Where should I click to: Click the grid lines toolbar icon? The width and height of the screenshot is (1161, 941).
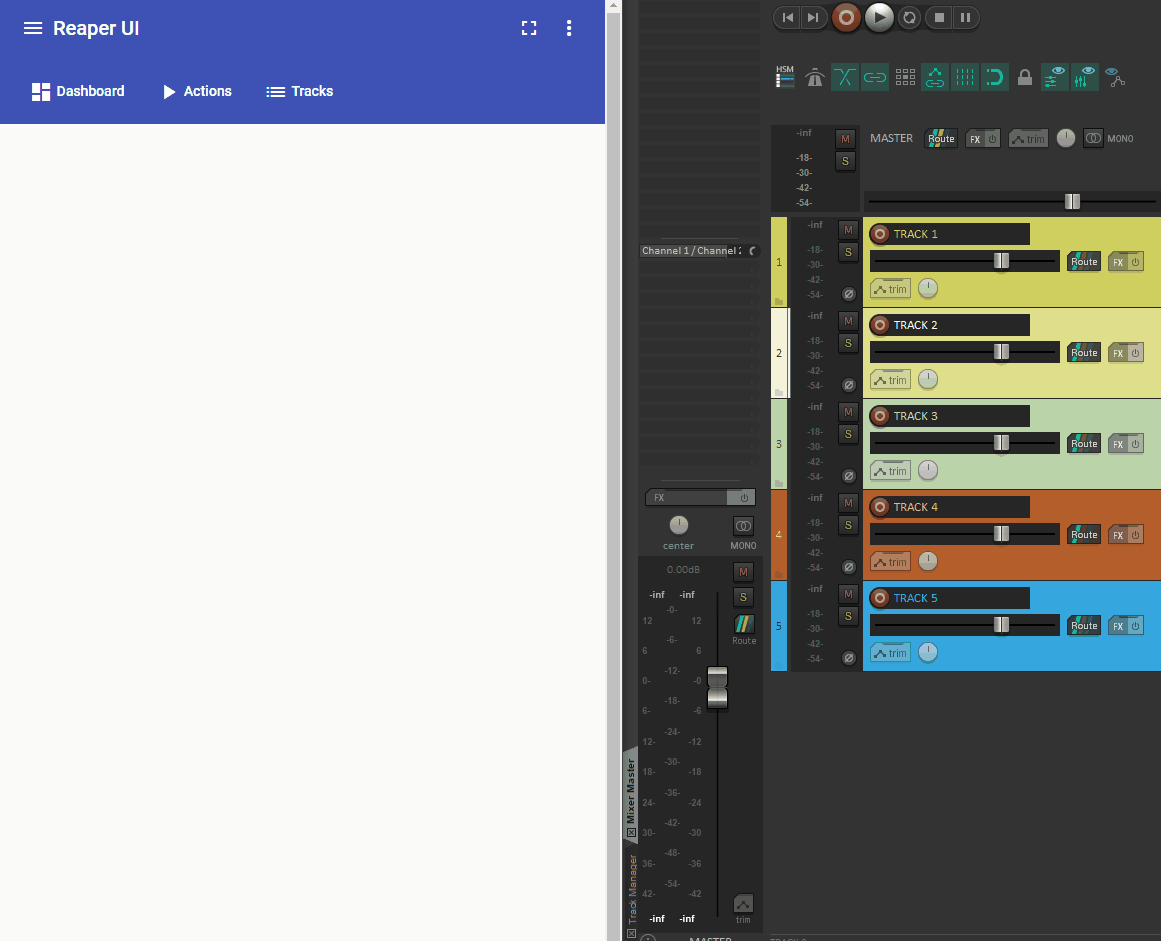pos(964,77)
